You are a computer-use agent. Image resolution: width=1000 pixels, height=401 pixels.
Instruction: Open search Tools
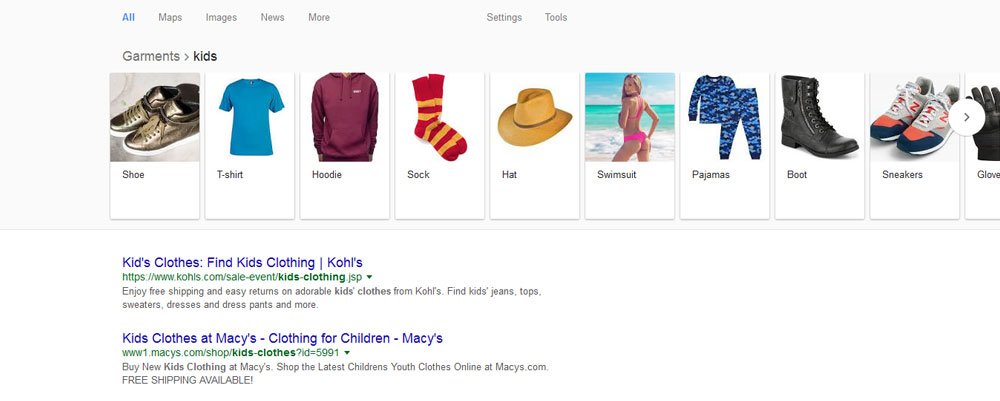coord(555,17)
